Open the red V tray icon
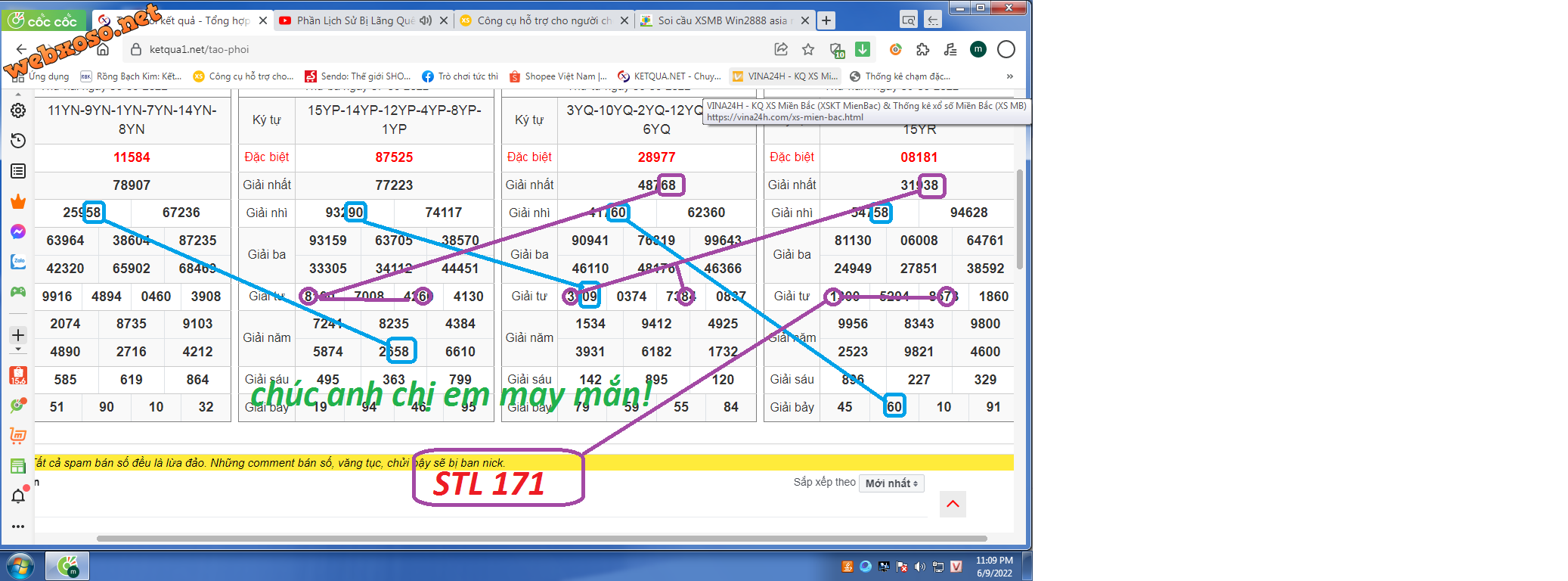 coord(956,567)
